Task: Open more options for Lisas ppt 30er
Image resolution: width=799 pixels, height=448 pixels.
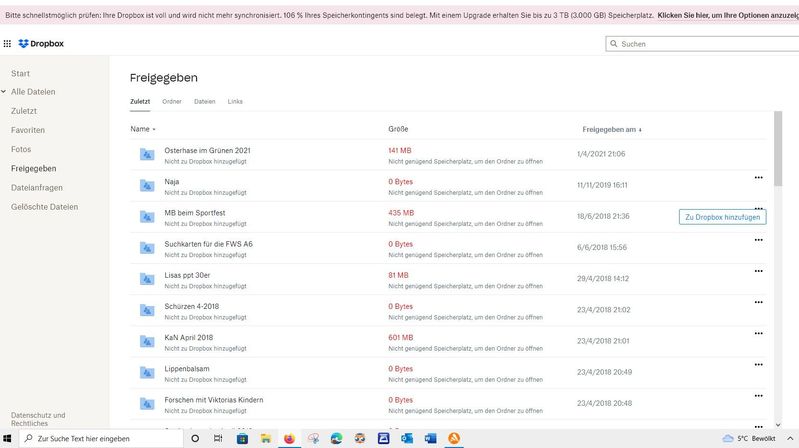Action: (x=758, y=271)
